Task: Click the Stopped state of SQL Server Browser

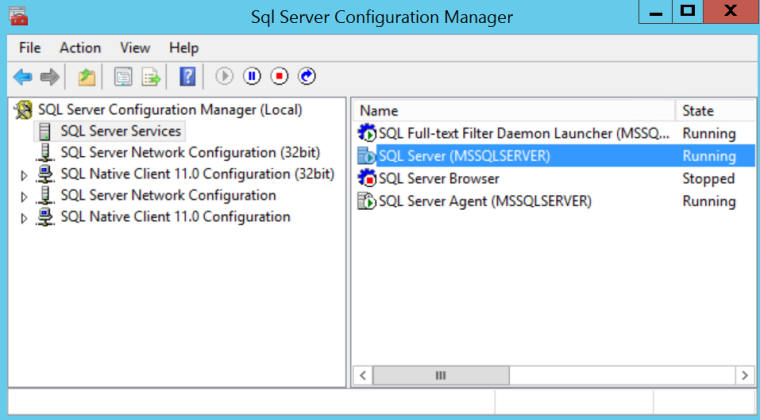Action: (x=708, y=179)
